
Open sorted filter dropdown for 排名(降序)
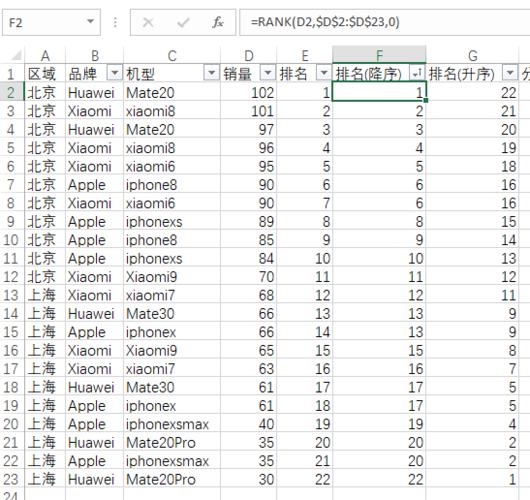417,73
